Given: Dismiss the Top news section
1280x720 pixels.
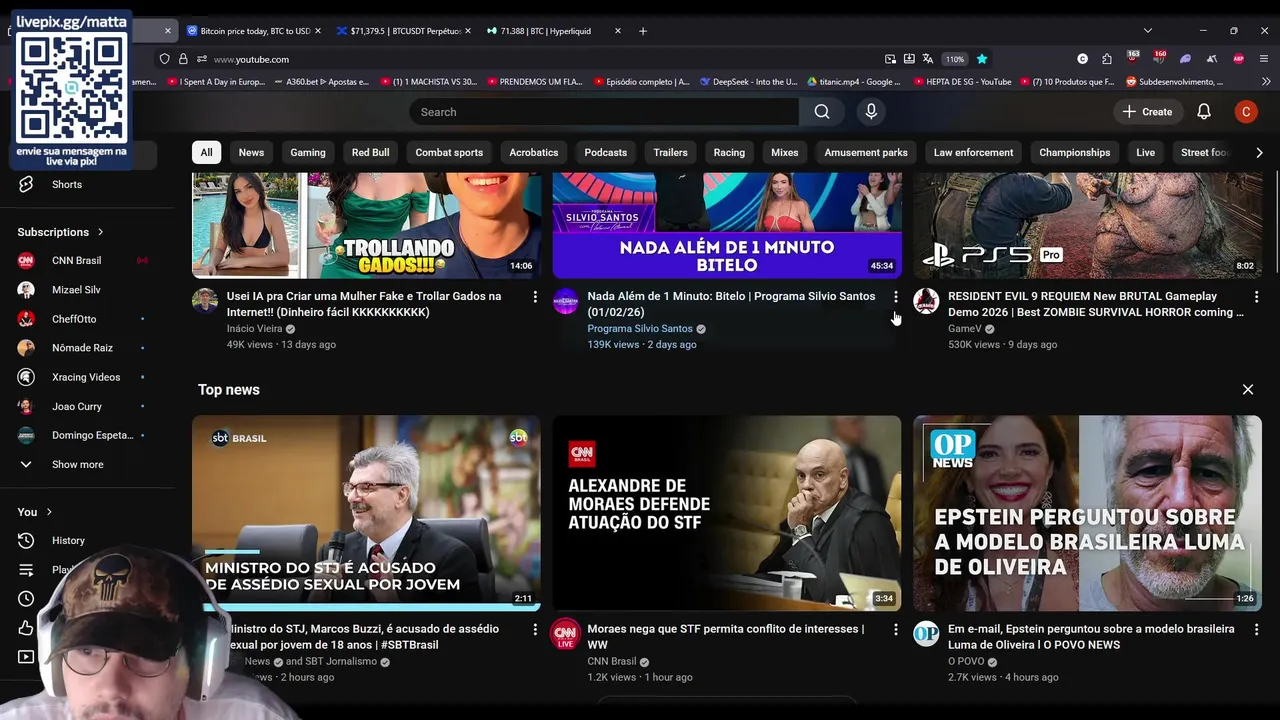Looking at the screenshot, I should (1248, 390).
